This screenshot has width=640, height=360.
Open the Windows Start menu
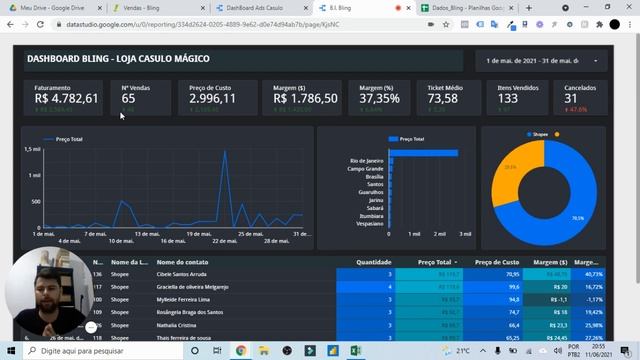(11, 351)
